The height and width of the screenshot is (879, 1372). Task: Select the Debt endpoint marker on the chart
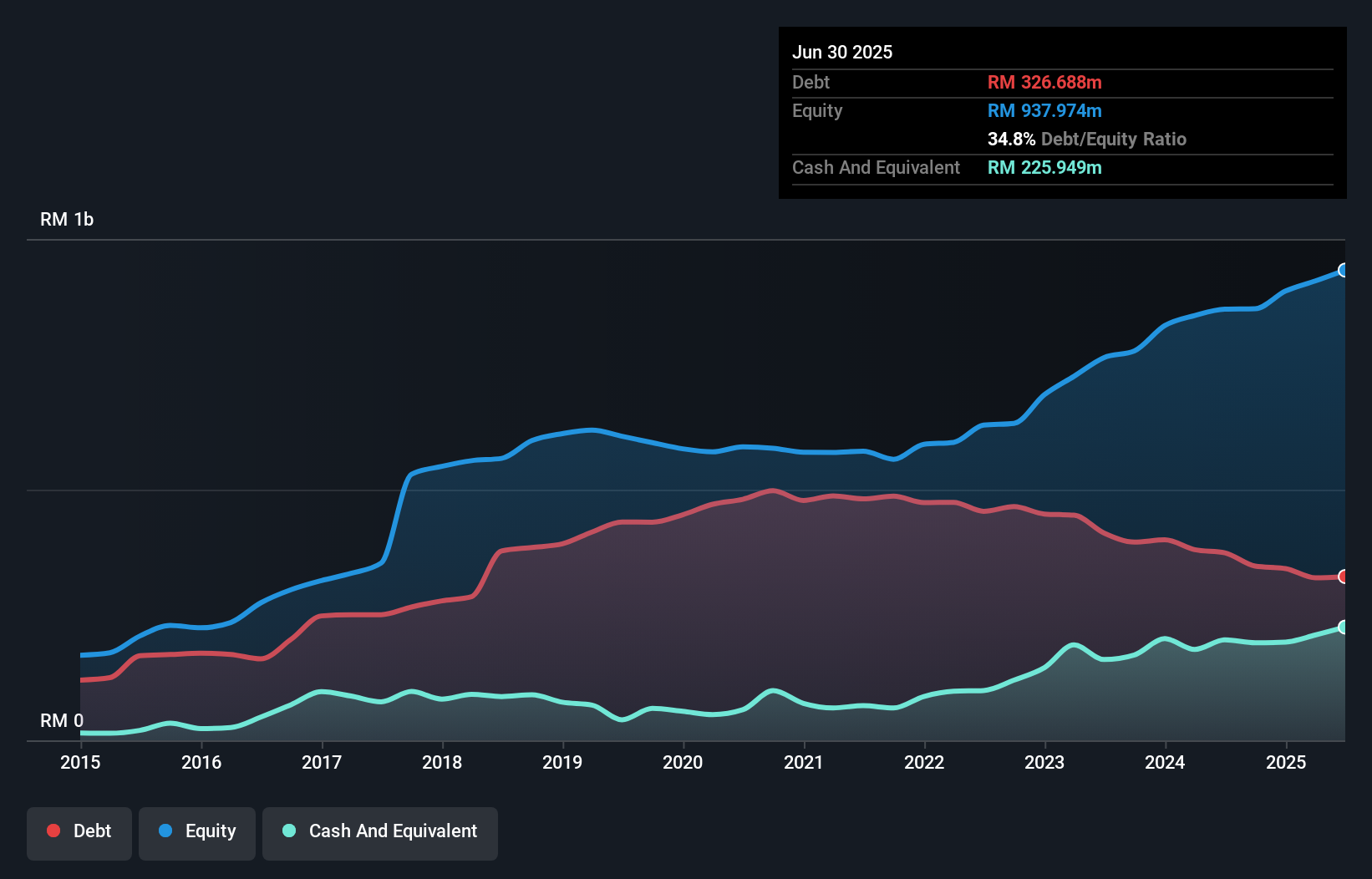(x=1344, y=577)
